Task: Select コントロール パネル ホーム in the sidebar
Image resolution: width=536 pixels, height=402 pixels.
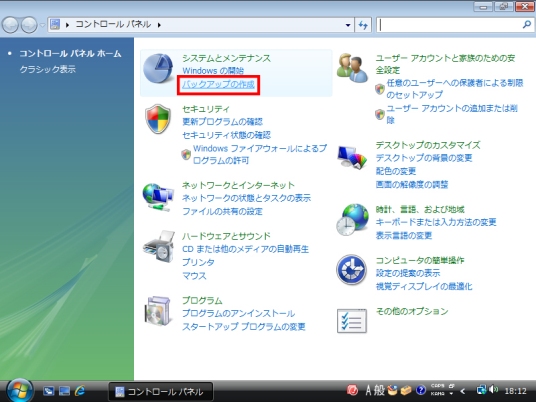Action: coord(70,54)
